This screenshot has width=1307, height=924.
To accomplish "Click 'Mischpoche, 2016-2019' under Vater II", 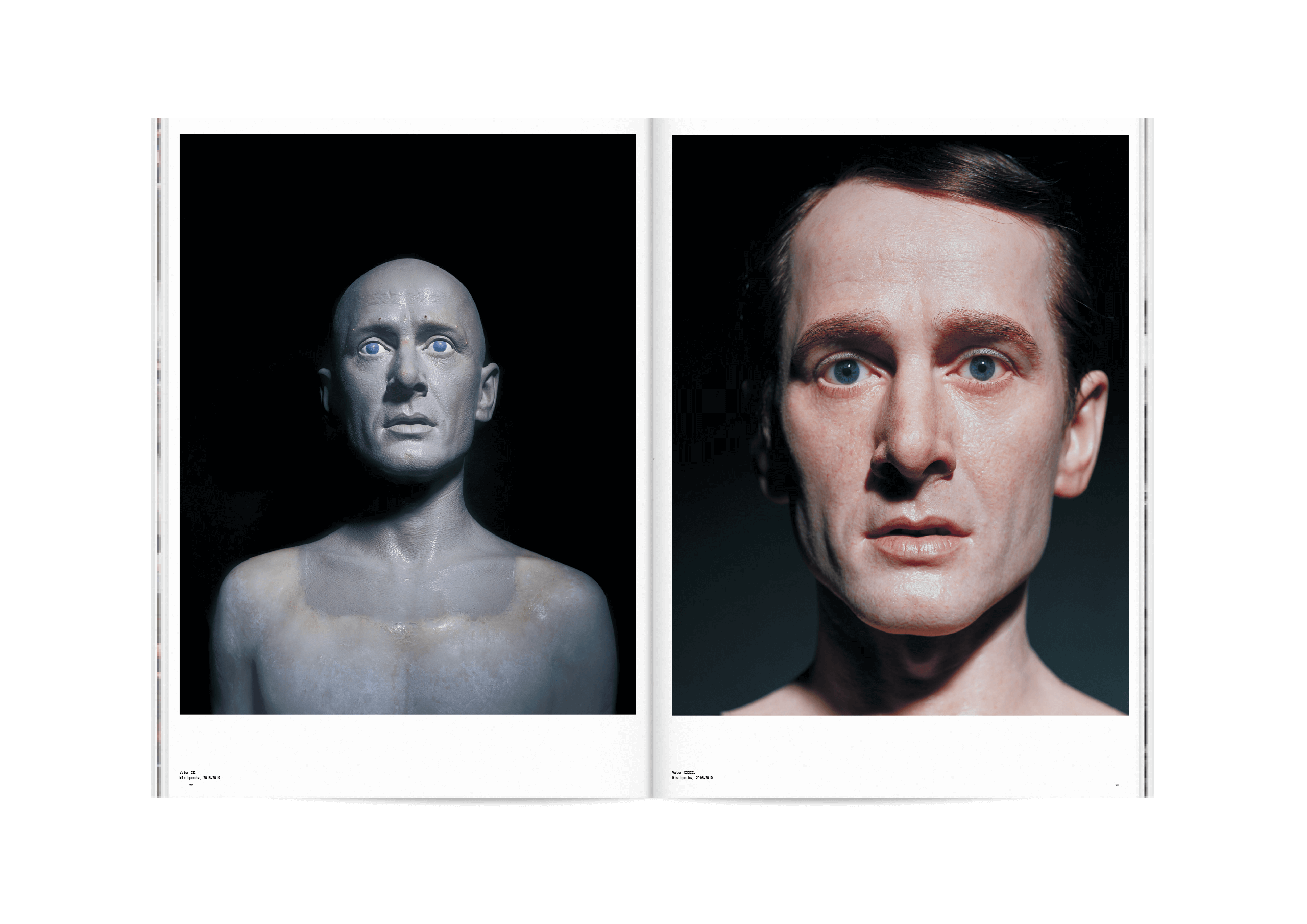I will [199, 777].
